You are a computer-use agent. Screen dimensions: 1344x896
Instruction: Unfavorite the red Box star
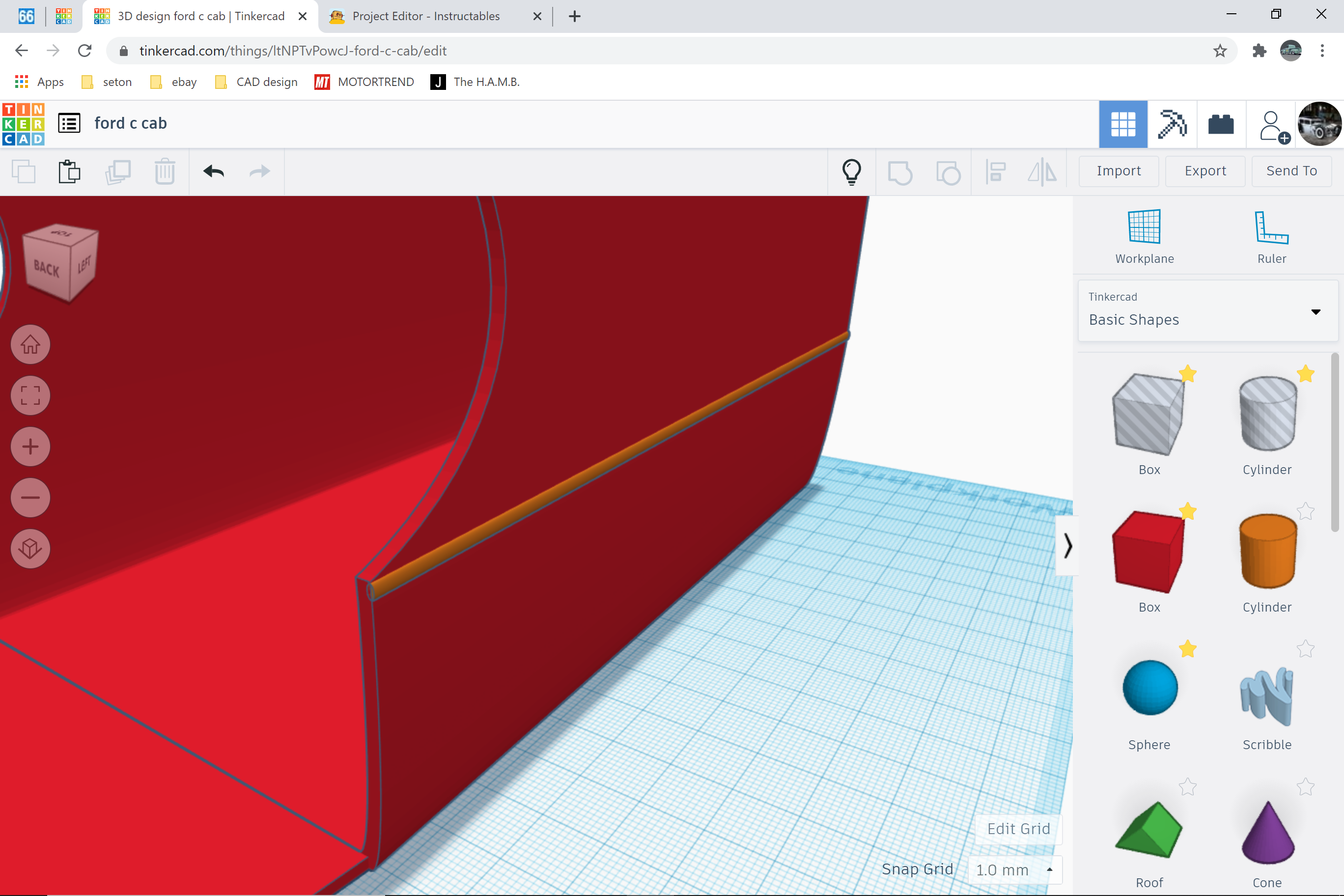[x=1187, y=511]
